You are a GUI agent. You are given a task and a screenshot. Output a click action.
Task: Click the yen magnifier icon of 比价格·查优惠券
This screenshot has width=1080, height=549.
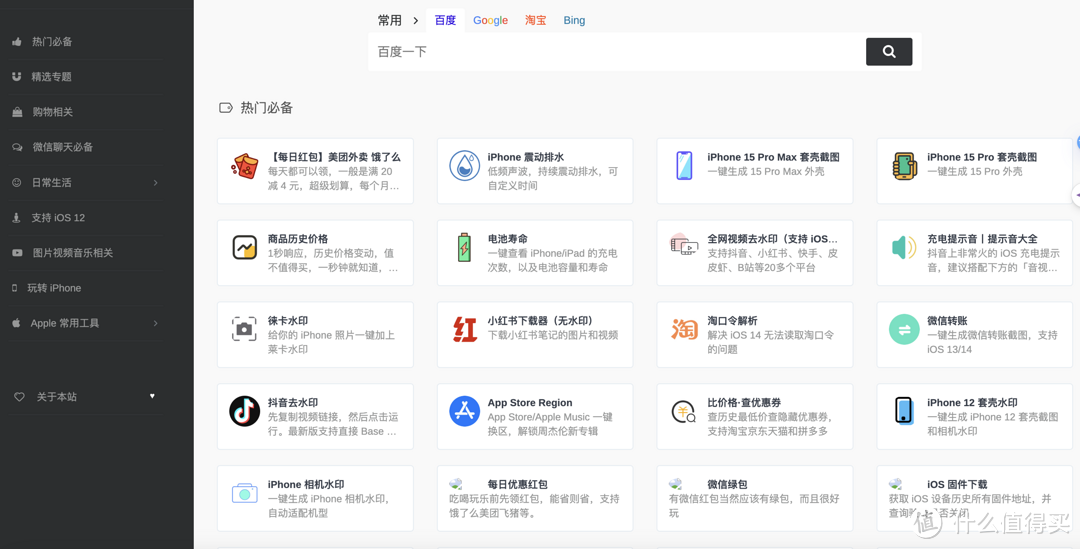(684, 412)
